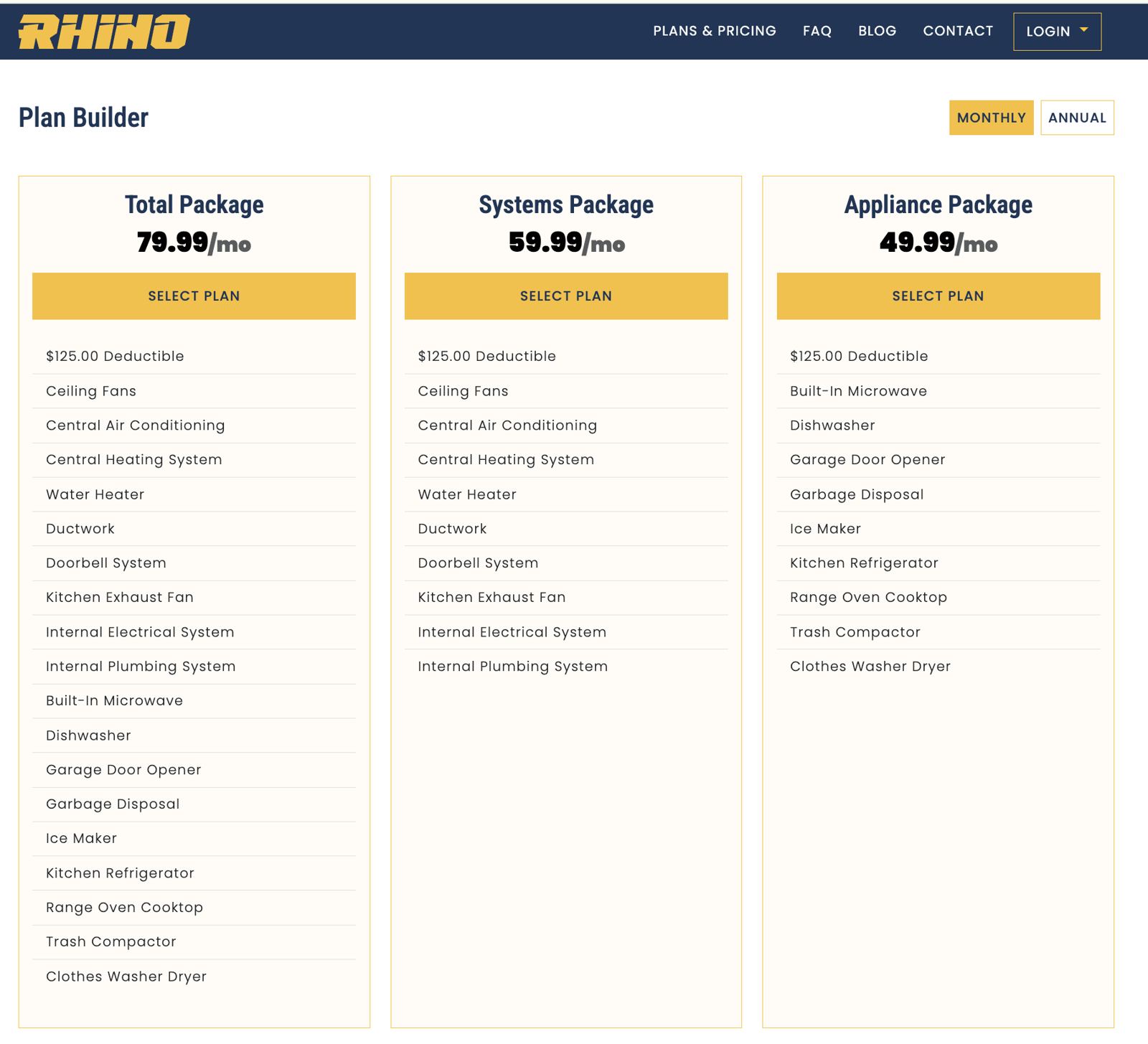Click Water Heater in Total Package
Viewport: 1148px width, 1044px height.
coord(194,494)
